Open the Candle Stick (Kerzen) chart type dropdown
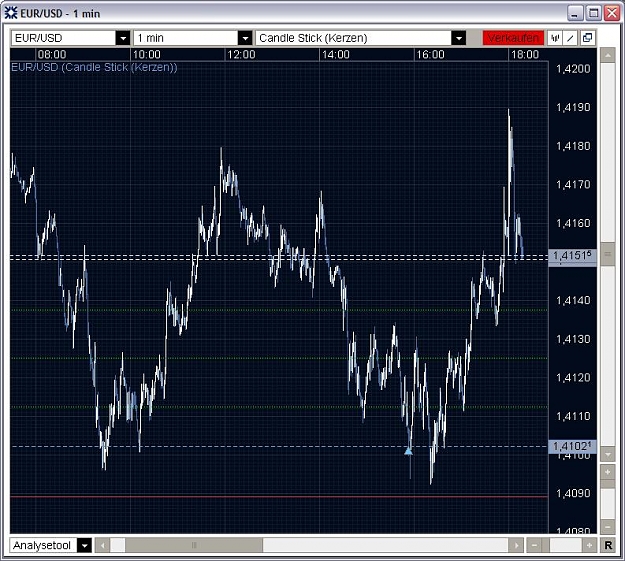This screenshot has height=561, width=625. [459, 38]
